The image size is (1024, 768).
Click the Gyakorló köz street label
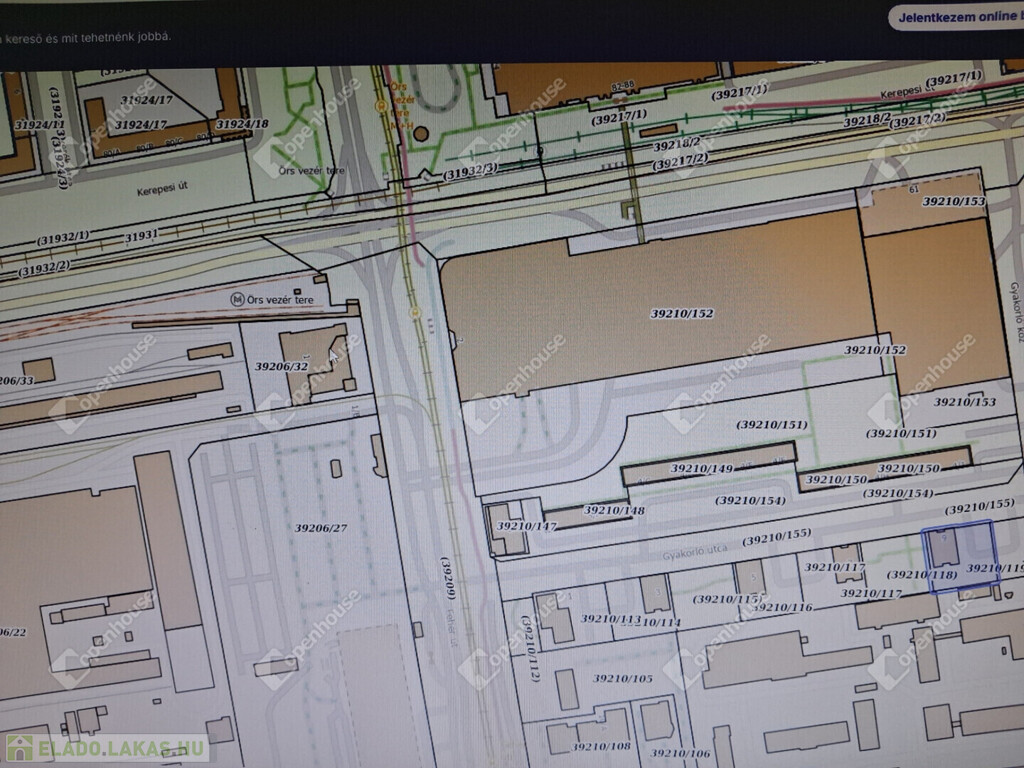(1016, 312)
